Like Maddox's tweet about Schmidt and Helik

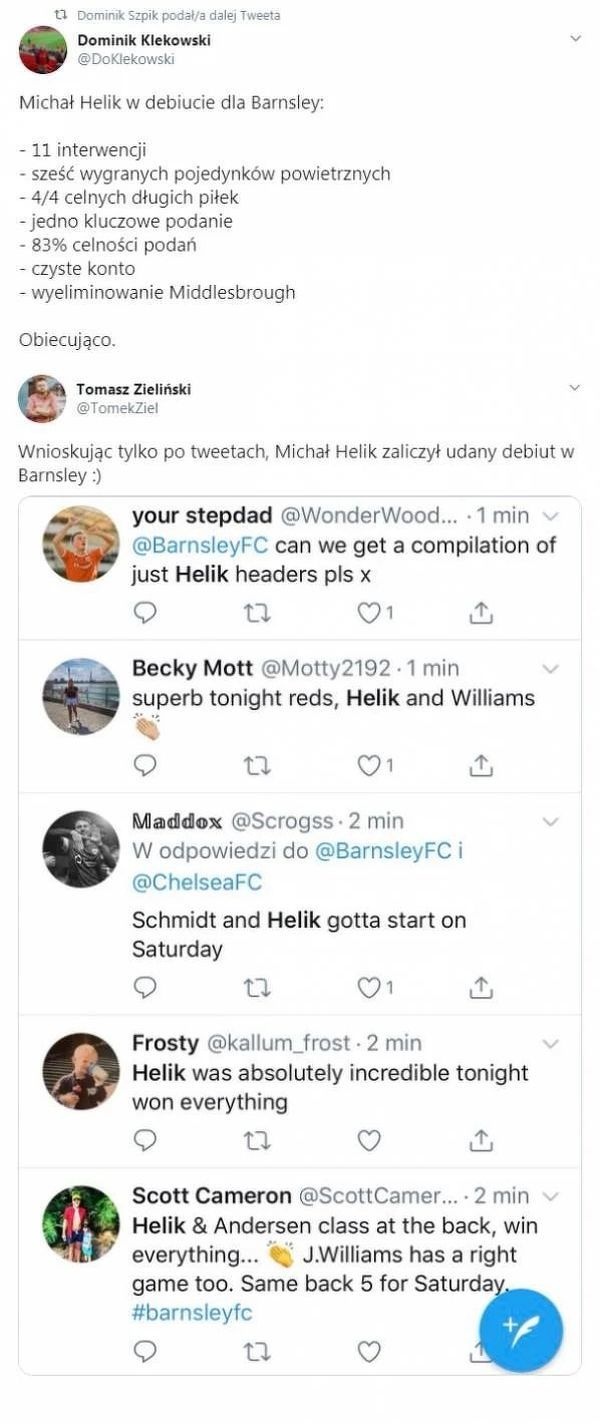click(370, 987)
